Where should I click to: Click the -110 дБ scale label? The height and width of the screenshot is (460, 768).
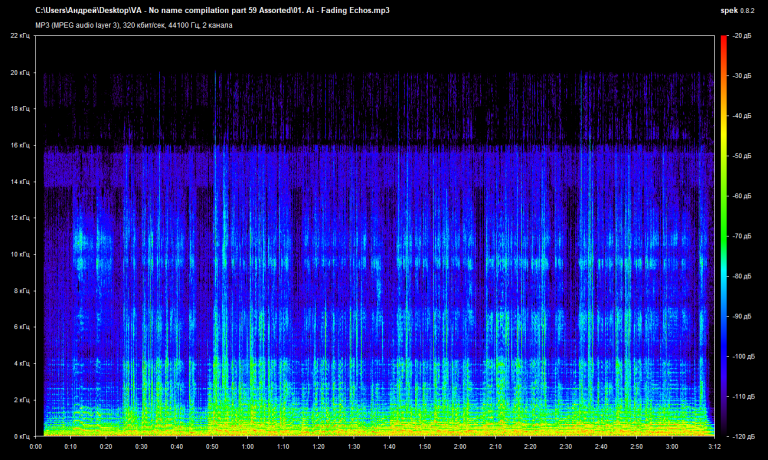click(x=744, y=397)
